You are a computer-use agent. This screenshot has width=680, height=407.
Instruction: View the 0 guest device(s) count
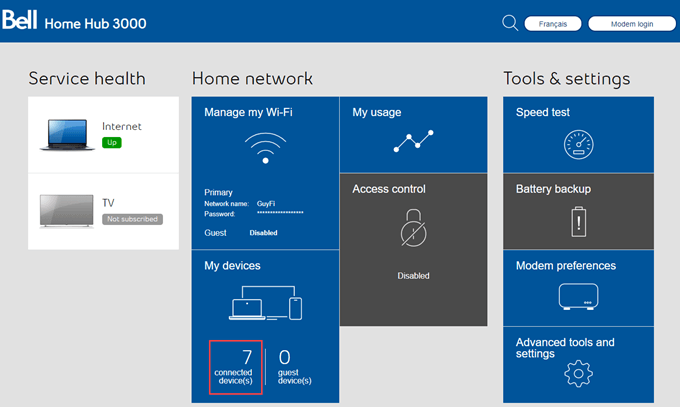pos(294,367)
